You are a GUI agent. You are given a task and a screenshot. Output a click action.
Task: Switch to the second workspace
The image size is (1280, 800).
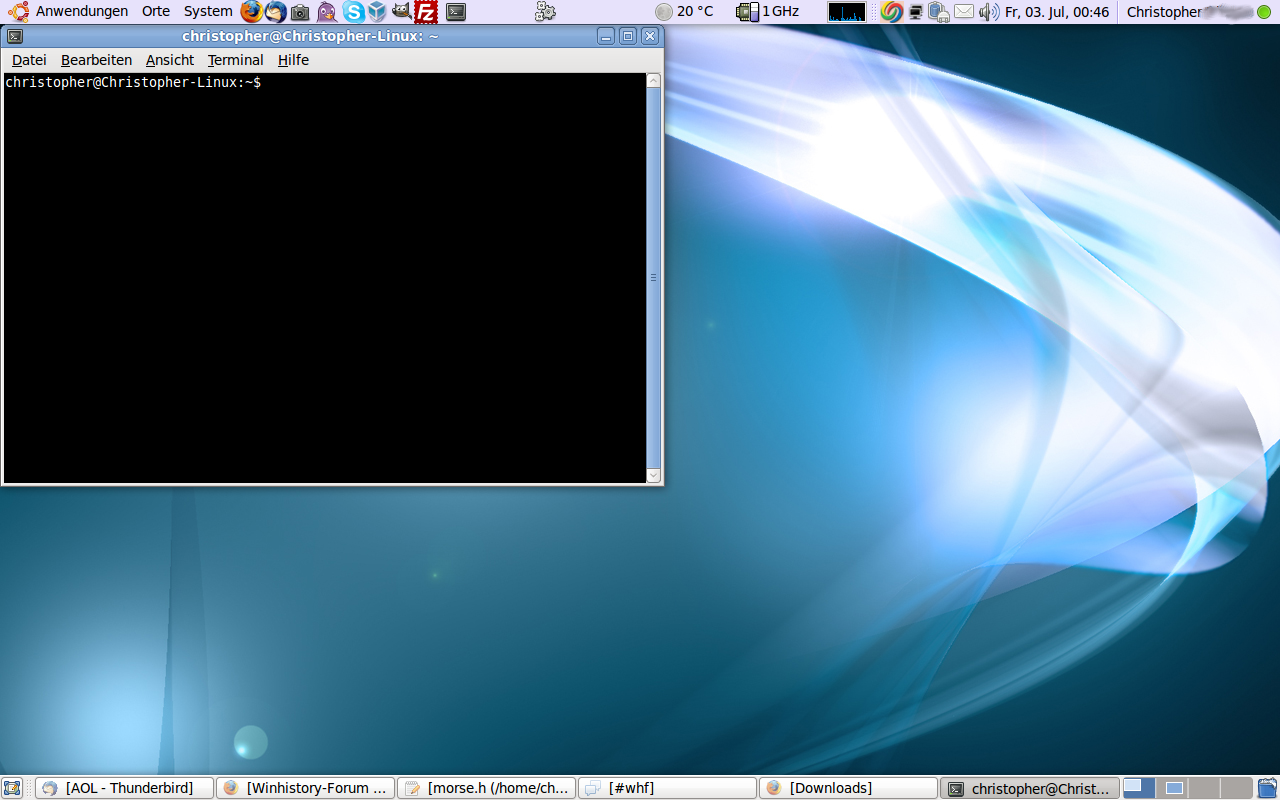1173,788
